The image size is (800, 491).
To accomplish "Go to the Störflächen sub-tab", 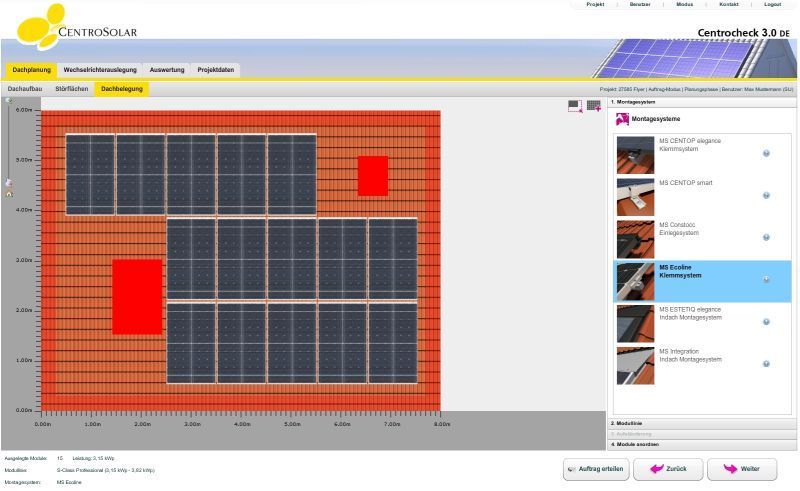I will [72, 89].
